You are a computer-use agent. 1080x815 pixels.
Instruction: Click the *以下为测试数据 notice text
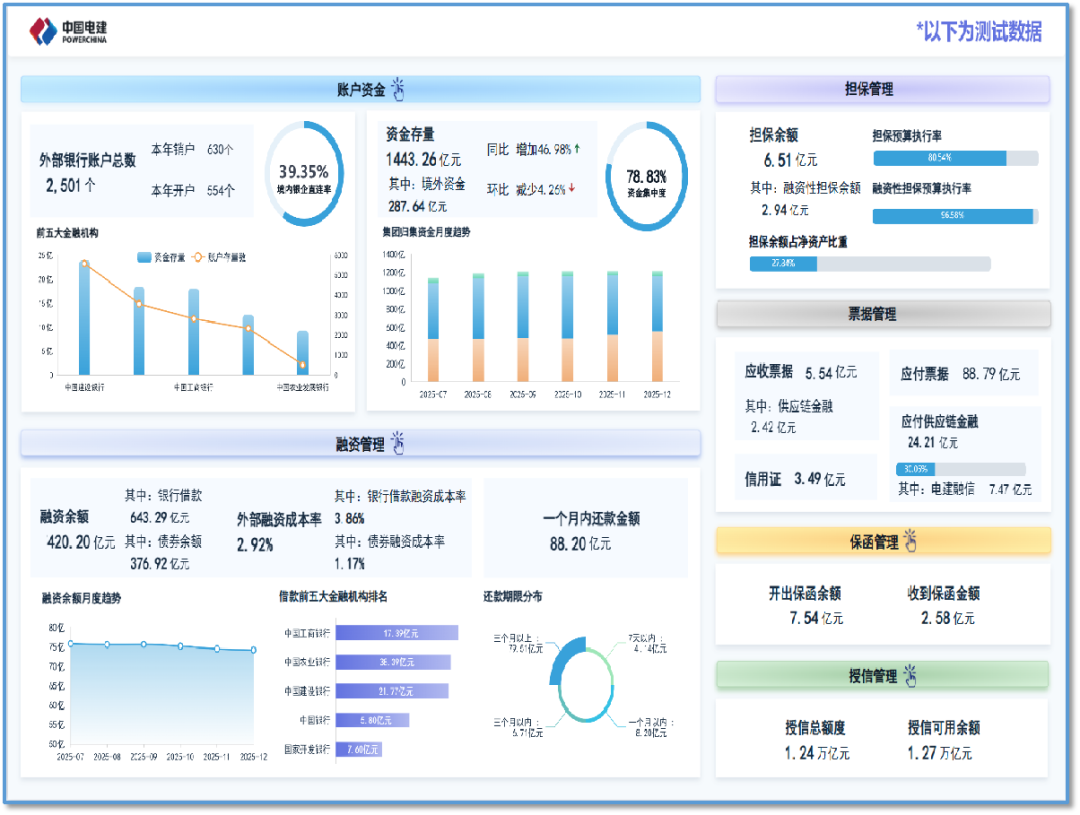(x=979, y=31)
